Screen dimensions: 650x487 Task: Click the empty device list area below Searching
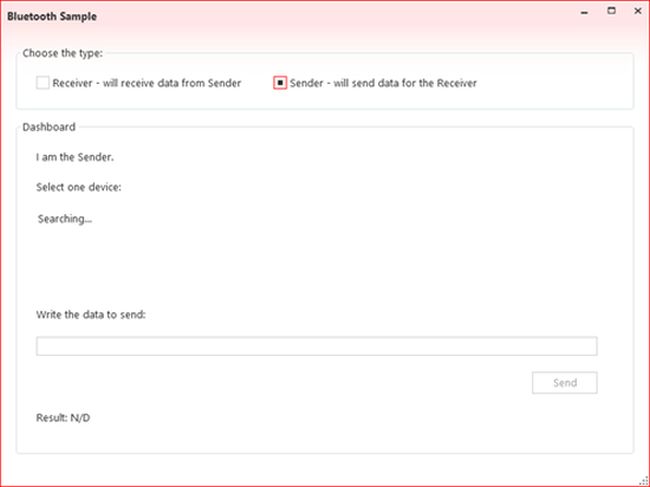[x=300, y=260]
